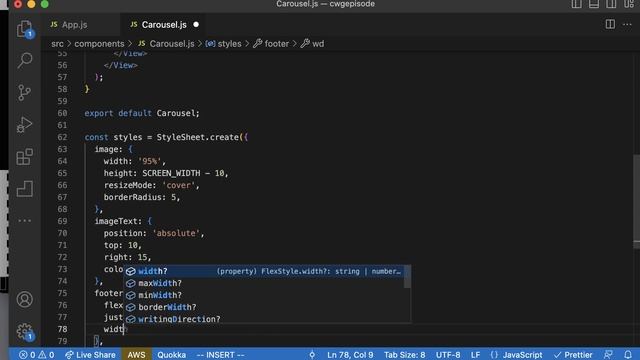Open the AWS toolkit view below Extensions

click(x=24, y=189)
